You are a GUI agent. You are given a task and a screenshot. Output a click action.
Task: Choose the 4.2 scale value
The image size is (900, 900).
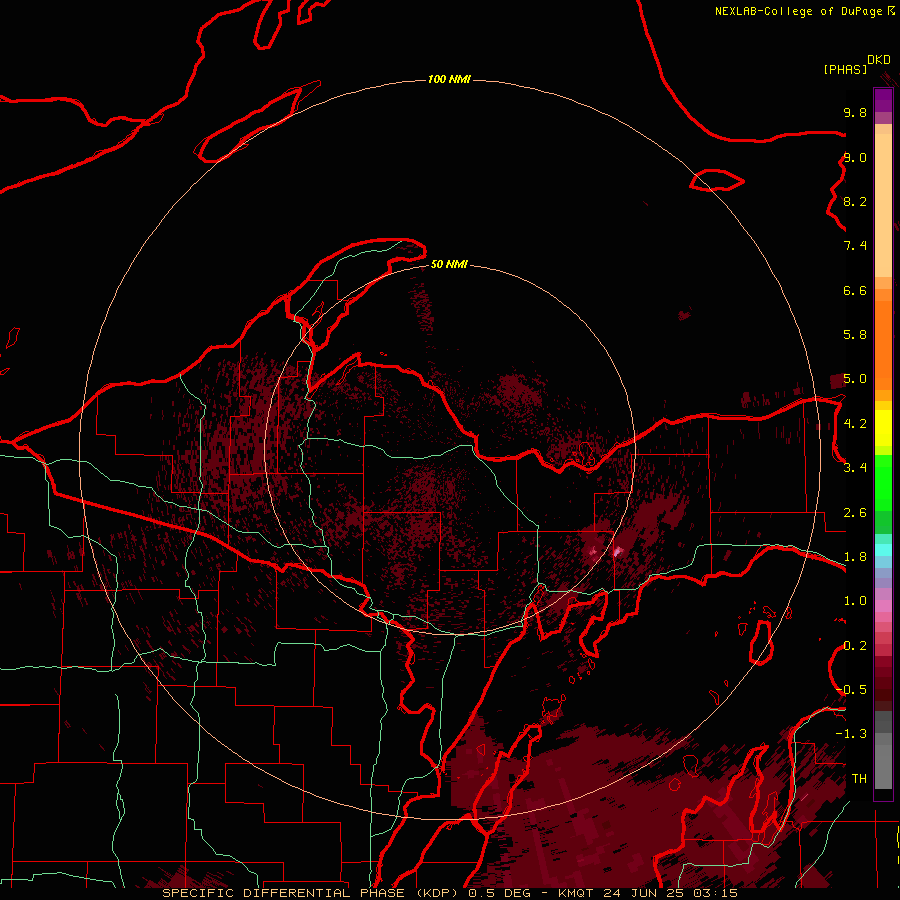pos(855,424)
